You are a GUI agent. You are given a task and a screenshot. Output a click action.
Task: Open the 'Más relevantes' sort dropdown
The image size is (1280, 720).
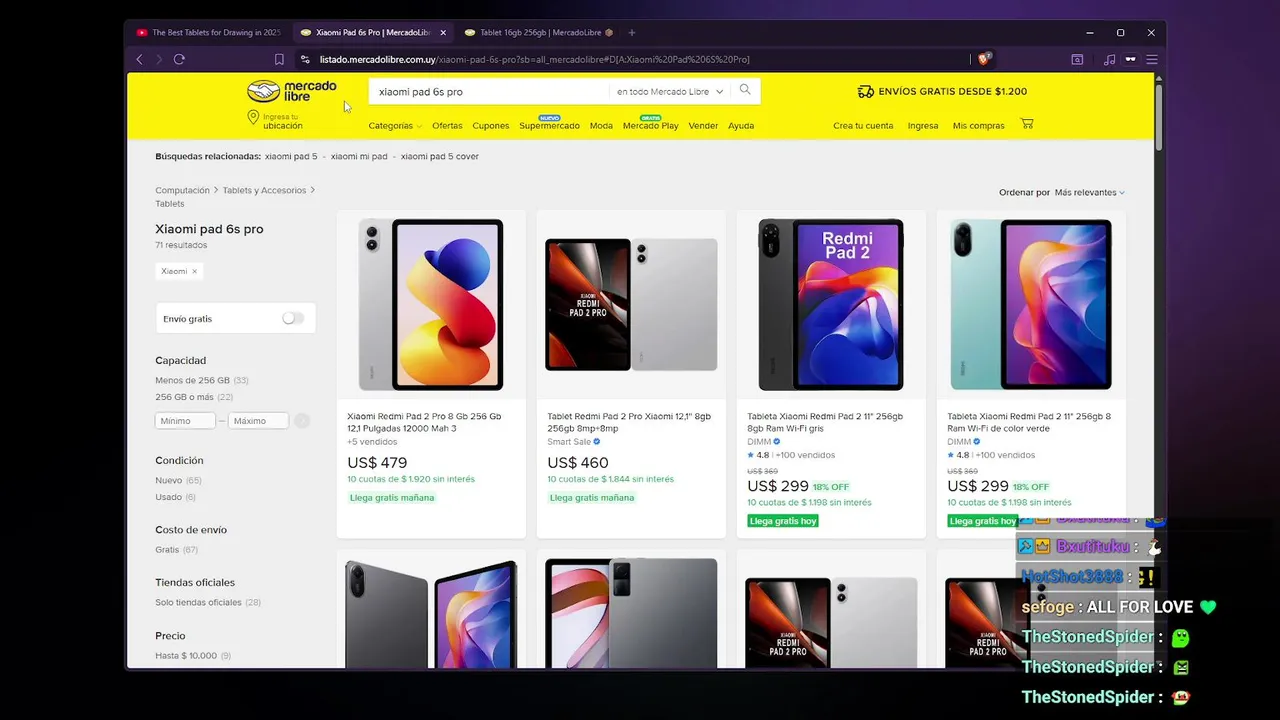click(1089, 192)
